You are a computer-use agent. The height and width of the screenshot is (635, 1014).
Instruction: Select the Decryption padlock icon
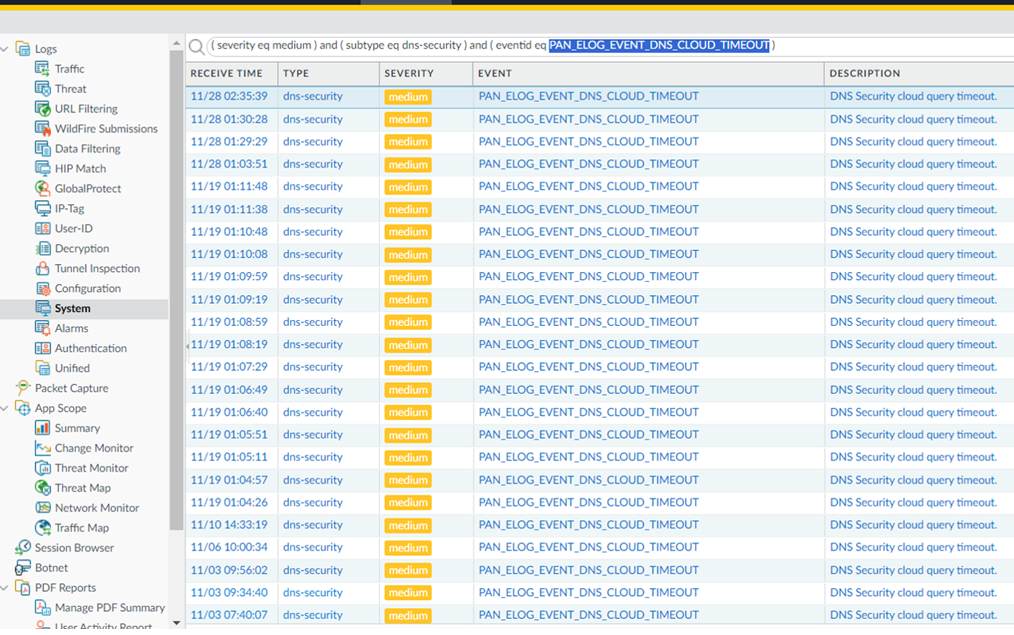point(45,248)
